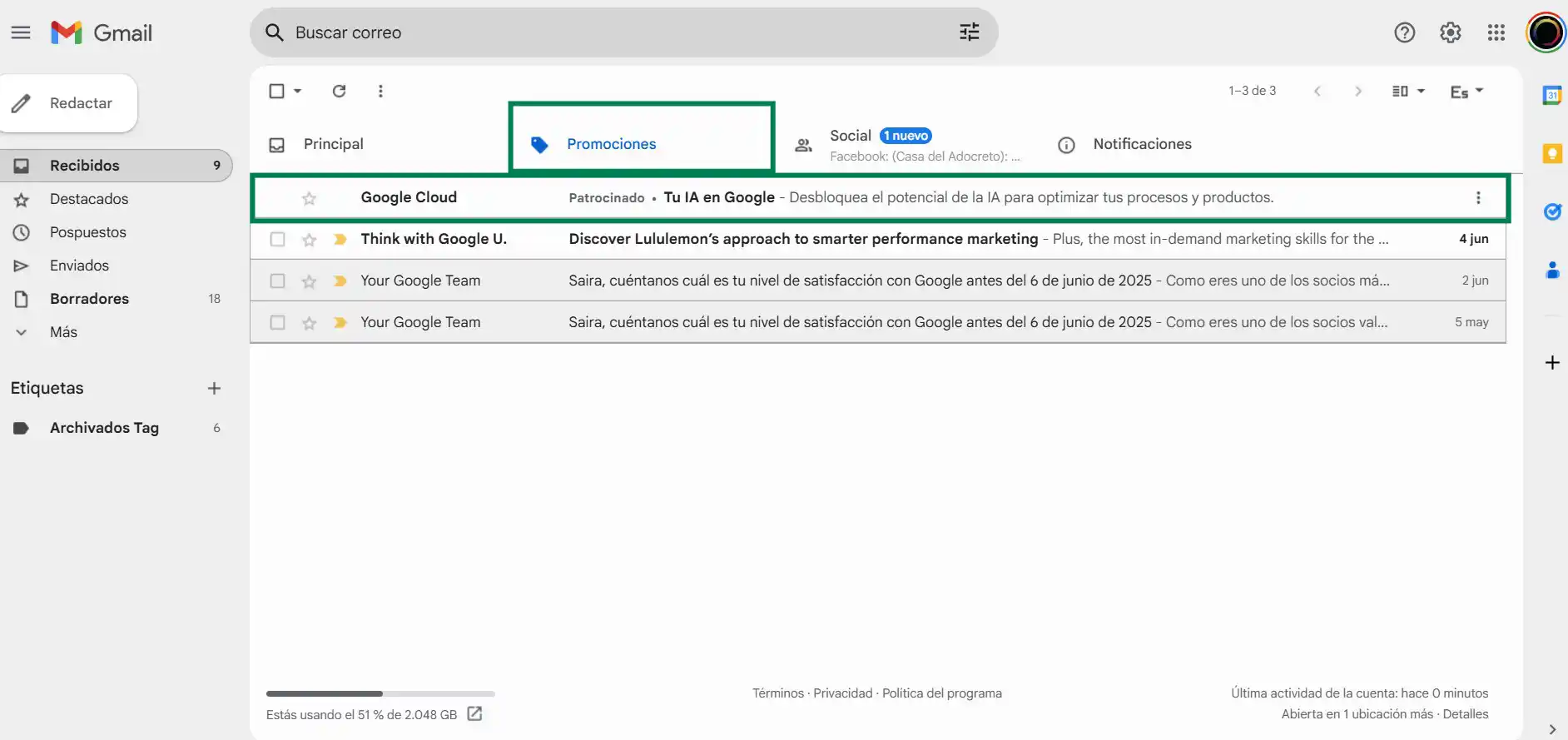Click the 1–3 de 3 message count
Image resolution: width=1568 pixels, height=740 pixels.
tap(1252, 91)
